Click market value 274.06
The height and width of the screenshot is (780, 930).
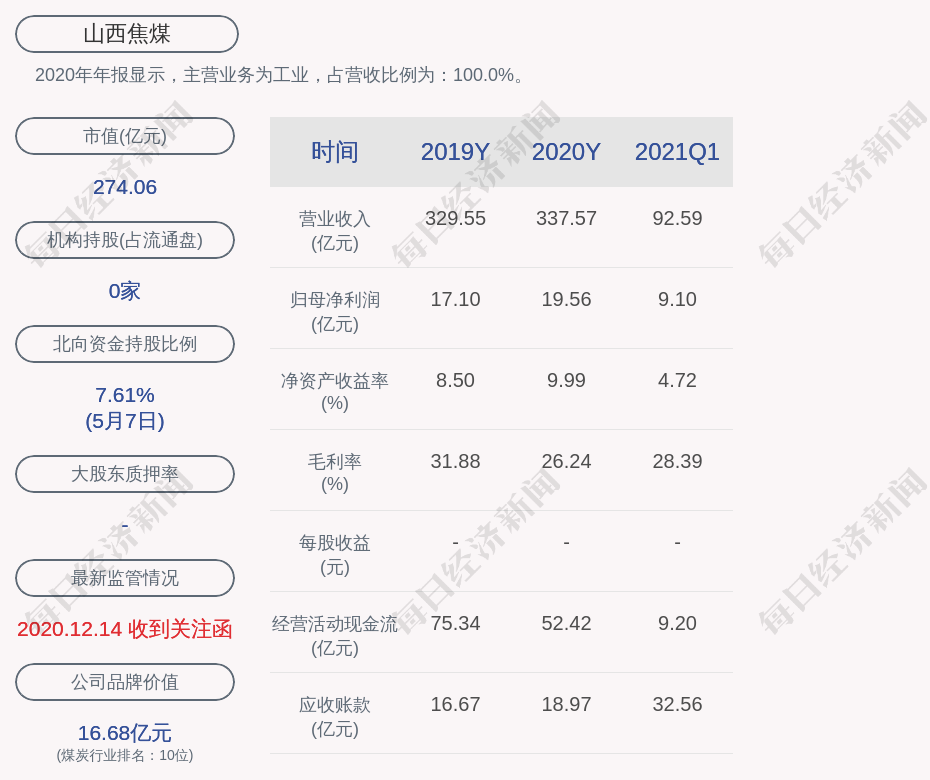[x=125, y=187]
